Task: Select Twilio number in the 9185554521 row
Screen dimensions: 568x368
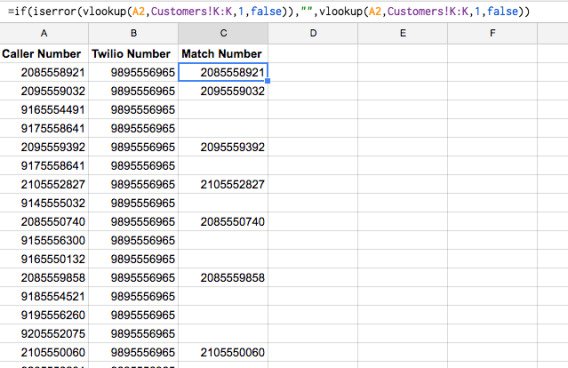Action: coord(133,296)
